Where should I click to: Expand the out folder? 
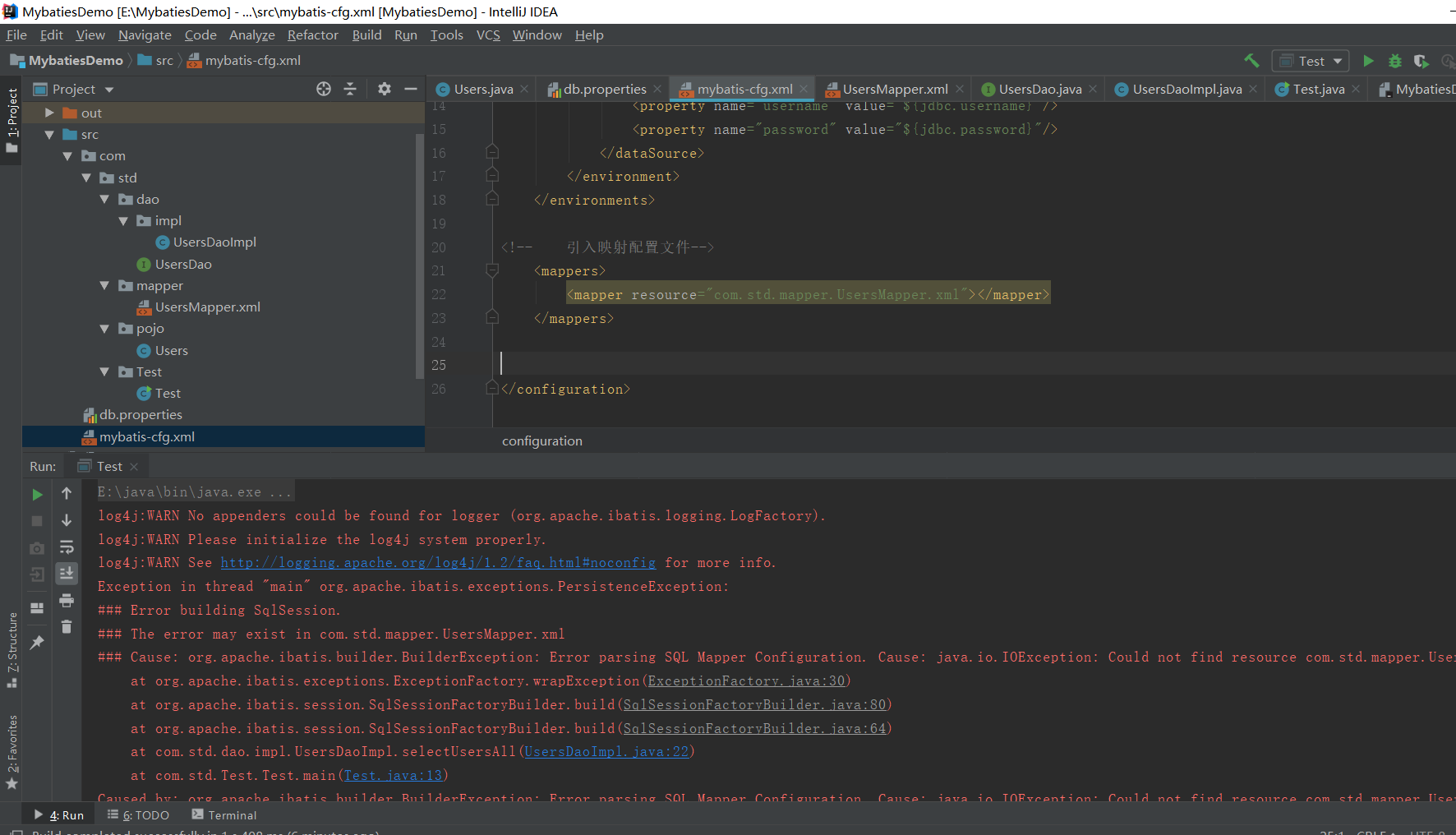tap(49, 113)
